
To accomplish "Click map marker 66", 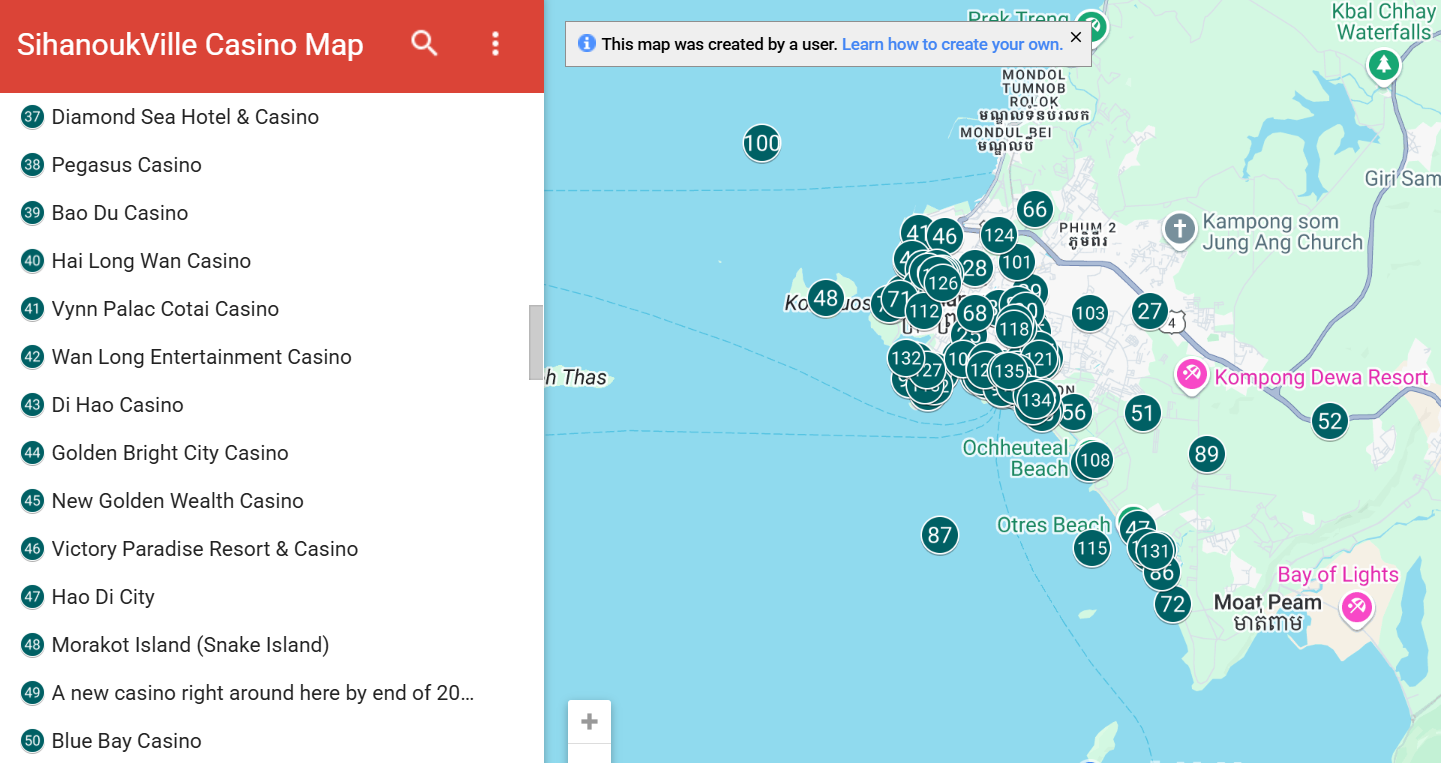I will pyautogui.click(x=1035, y=209).
